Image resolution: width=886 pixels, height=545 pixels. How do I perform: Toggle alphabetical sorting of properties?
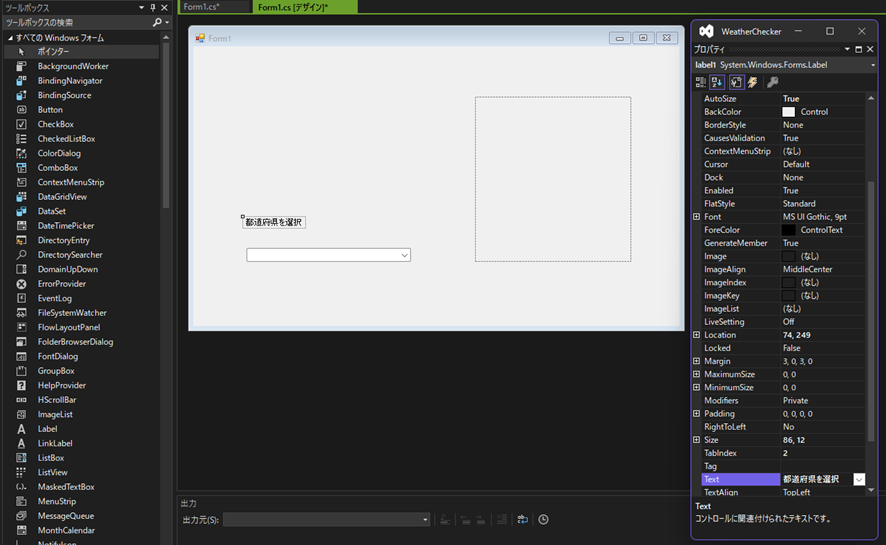tap(718, 82)
